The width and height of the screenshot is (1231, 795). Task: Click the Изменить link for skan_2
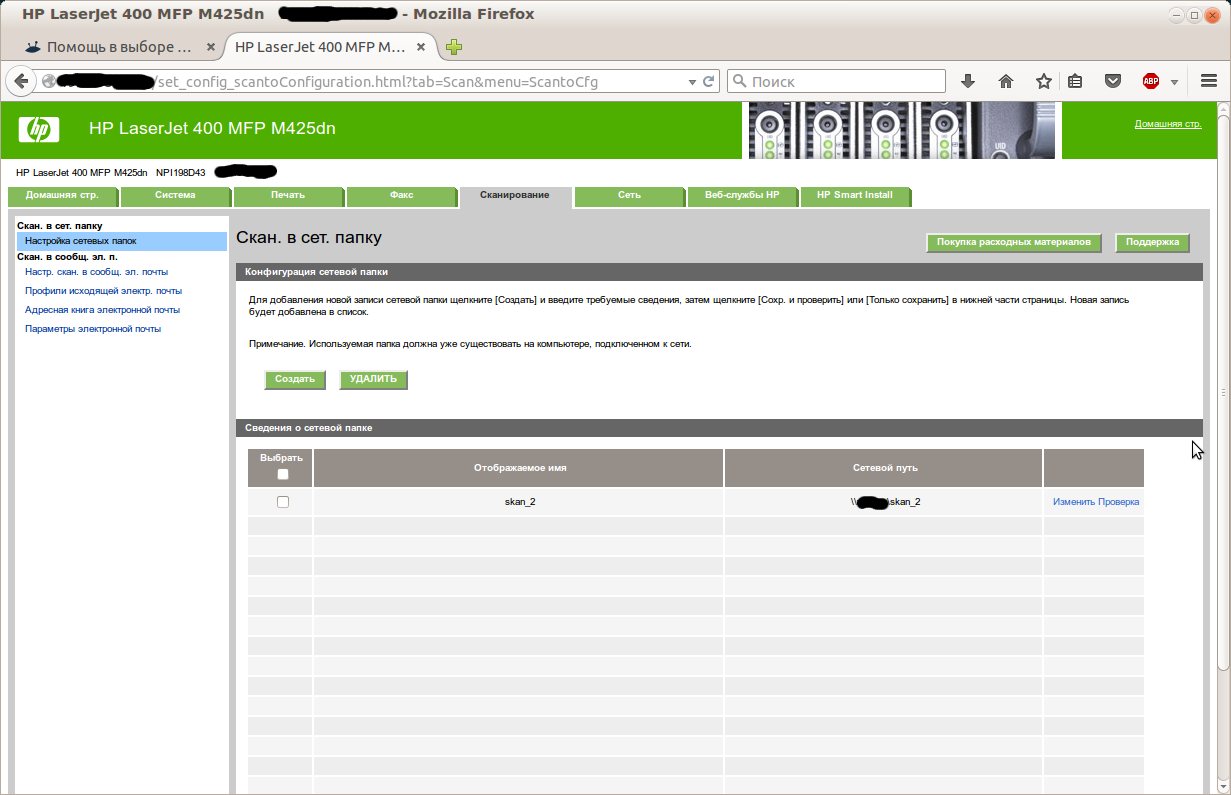1074,502
